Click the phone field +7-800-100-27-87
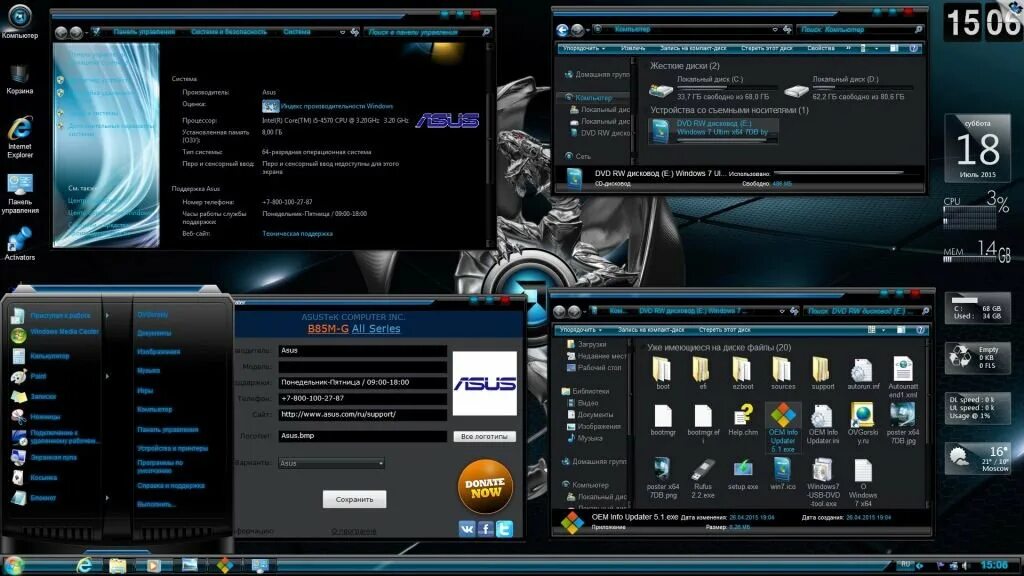The width and height of the screenshot is (1024, 576). click(x=362, y=398)
